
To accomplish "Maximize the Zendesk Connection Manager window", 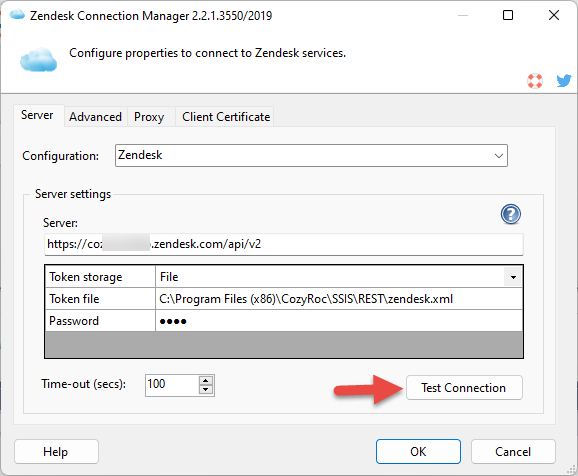I will [508, 15].
